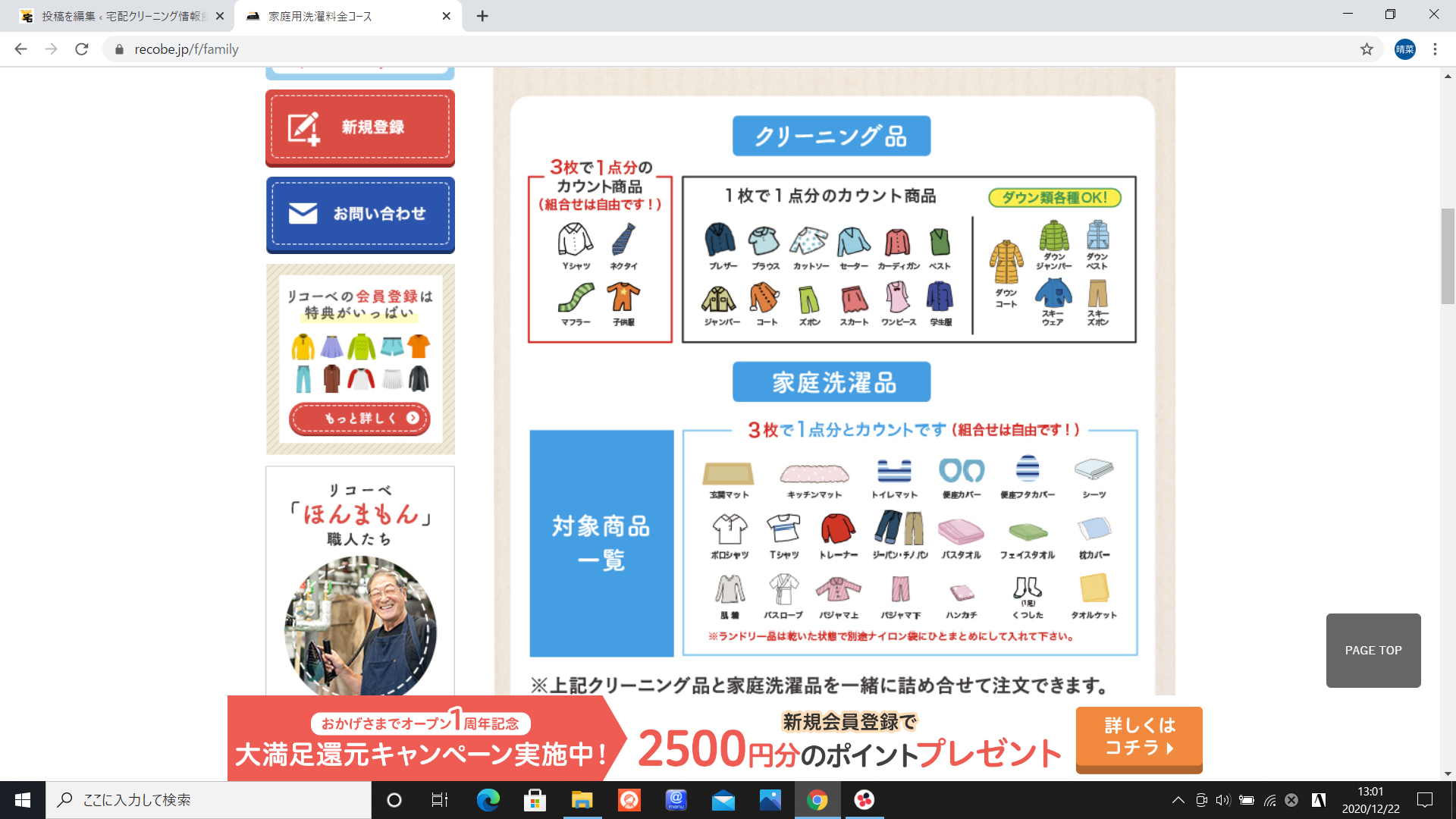
Task: Open Chrome's three-dot menu
Action: click(1435, 49)
